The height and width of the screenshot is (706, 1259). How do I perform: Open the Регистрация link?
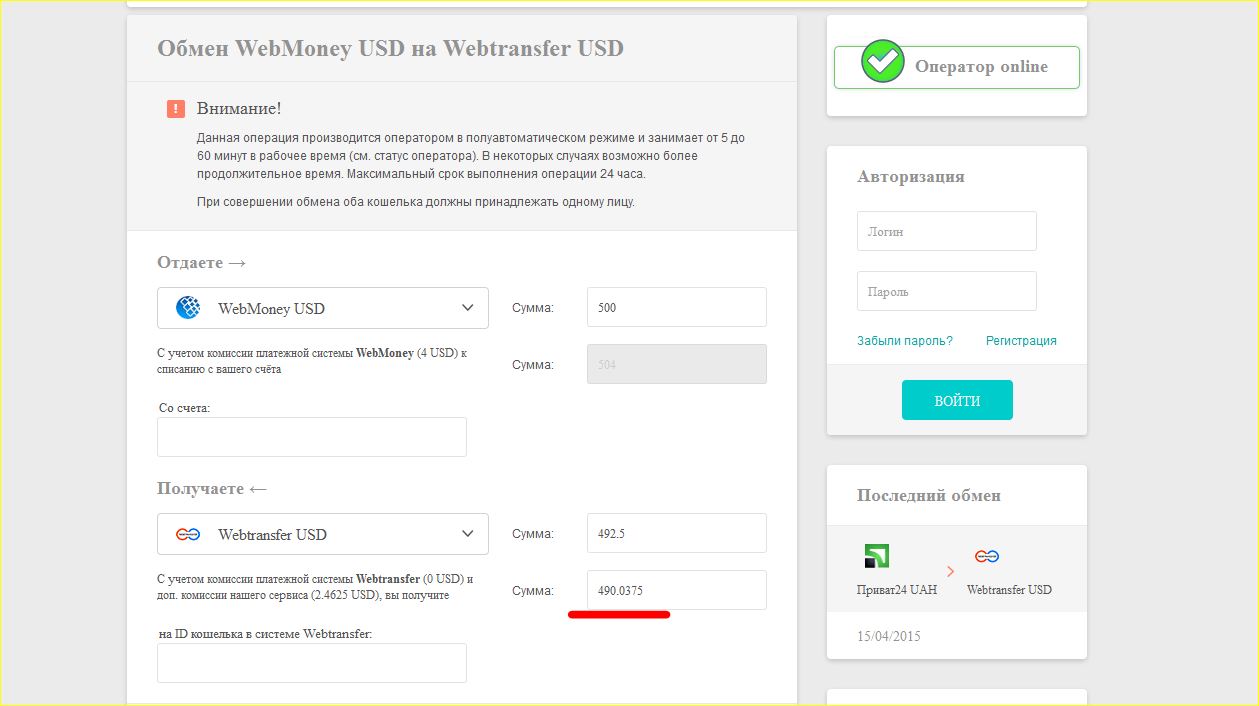pos(1021,340)
